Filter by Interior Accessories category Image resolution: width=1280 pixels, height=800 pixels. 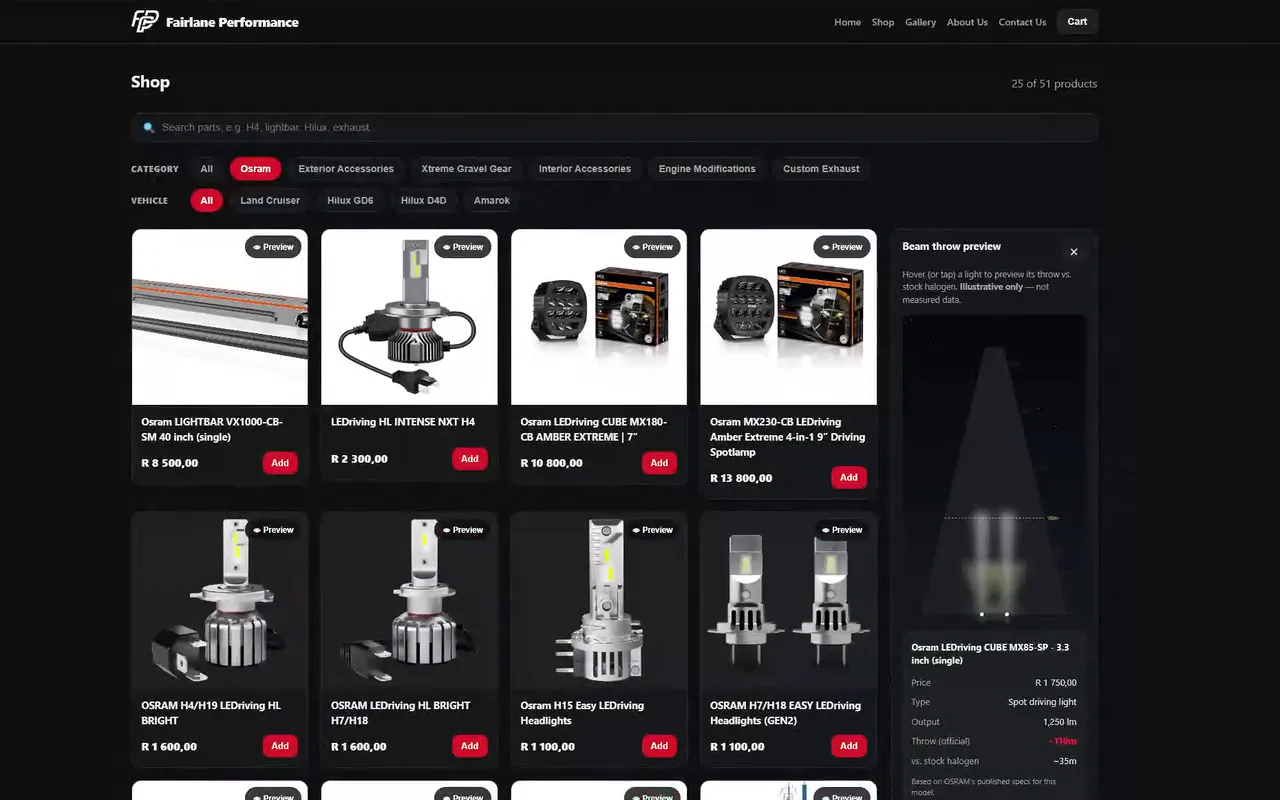pos(585,169)
